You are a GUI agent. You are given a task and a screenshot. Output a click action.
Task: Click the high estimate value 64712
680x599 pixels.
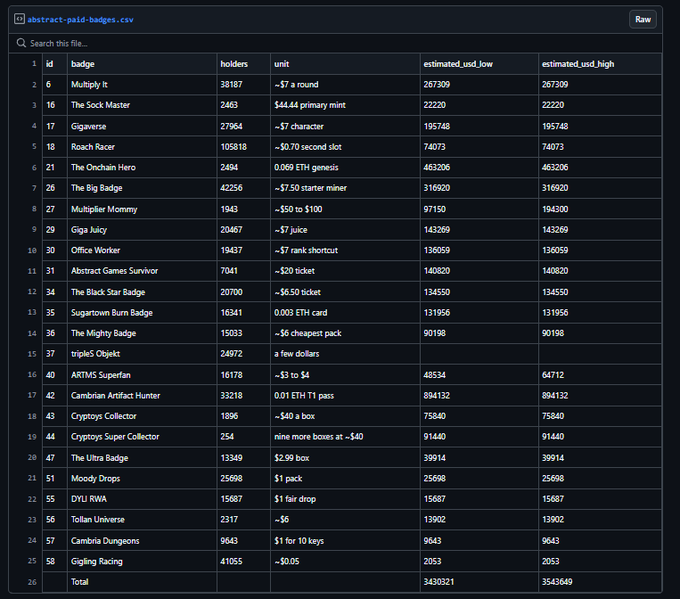(x=553, y=375)
